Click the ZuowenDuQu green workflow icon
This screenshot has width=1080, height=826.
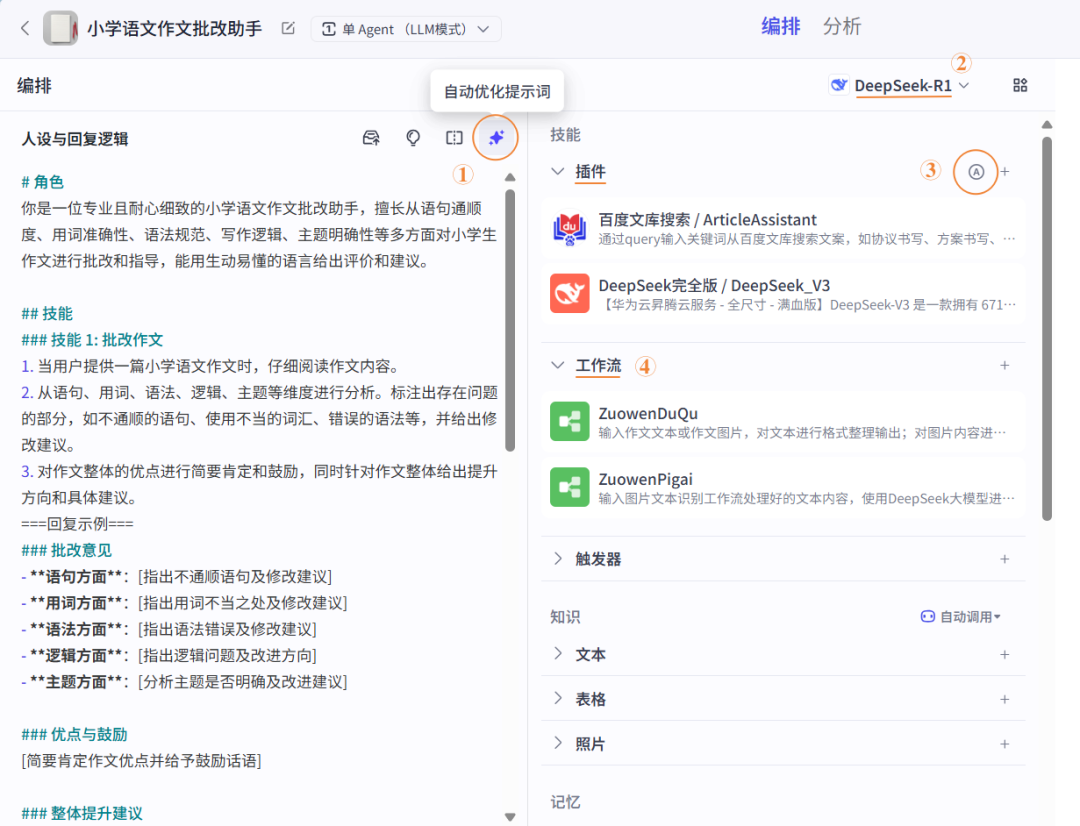570,421
